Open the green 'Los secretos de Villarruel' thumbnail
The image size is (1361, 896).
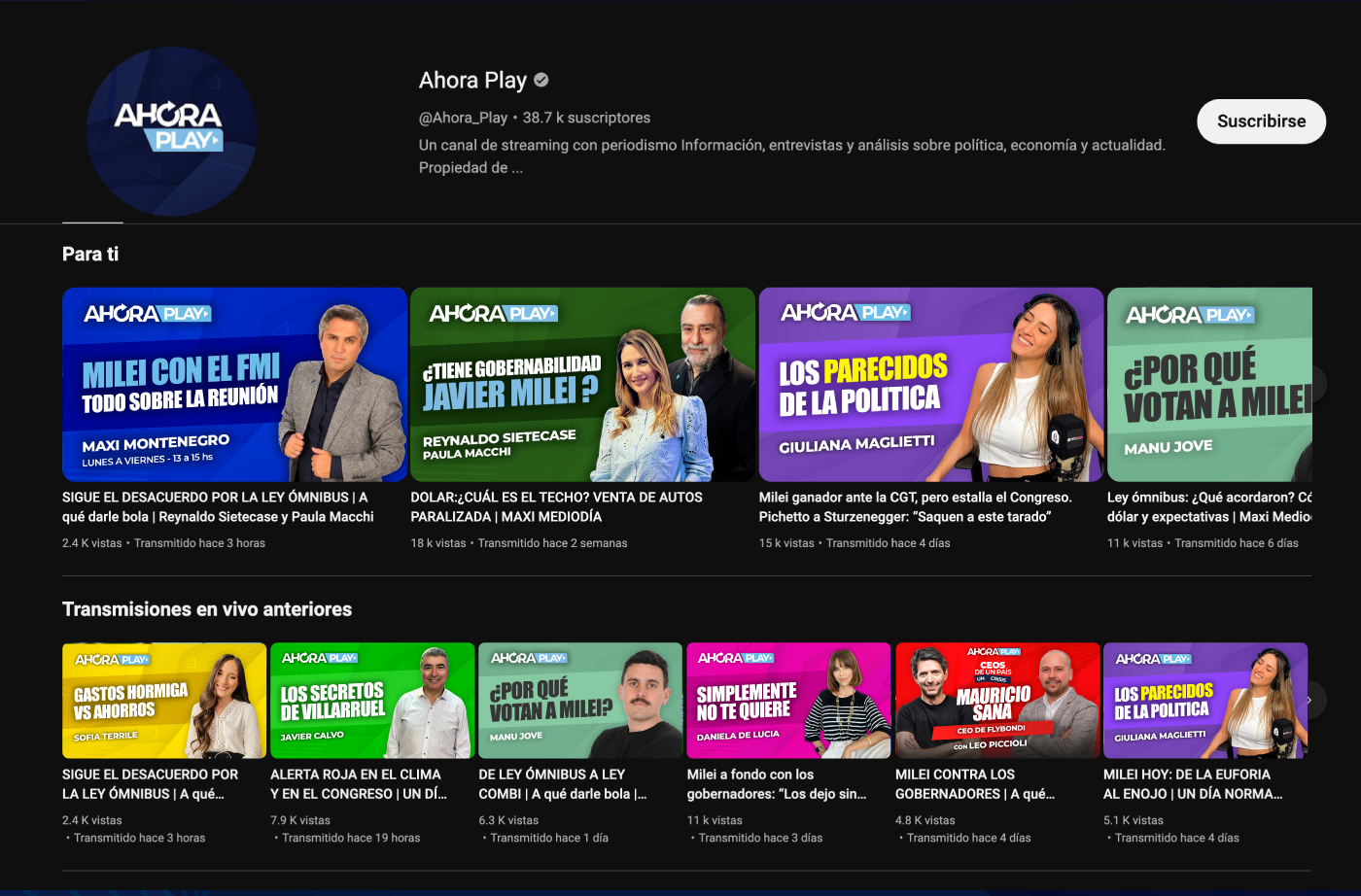tap(372, 700)
